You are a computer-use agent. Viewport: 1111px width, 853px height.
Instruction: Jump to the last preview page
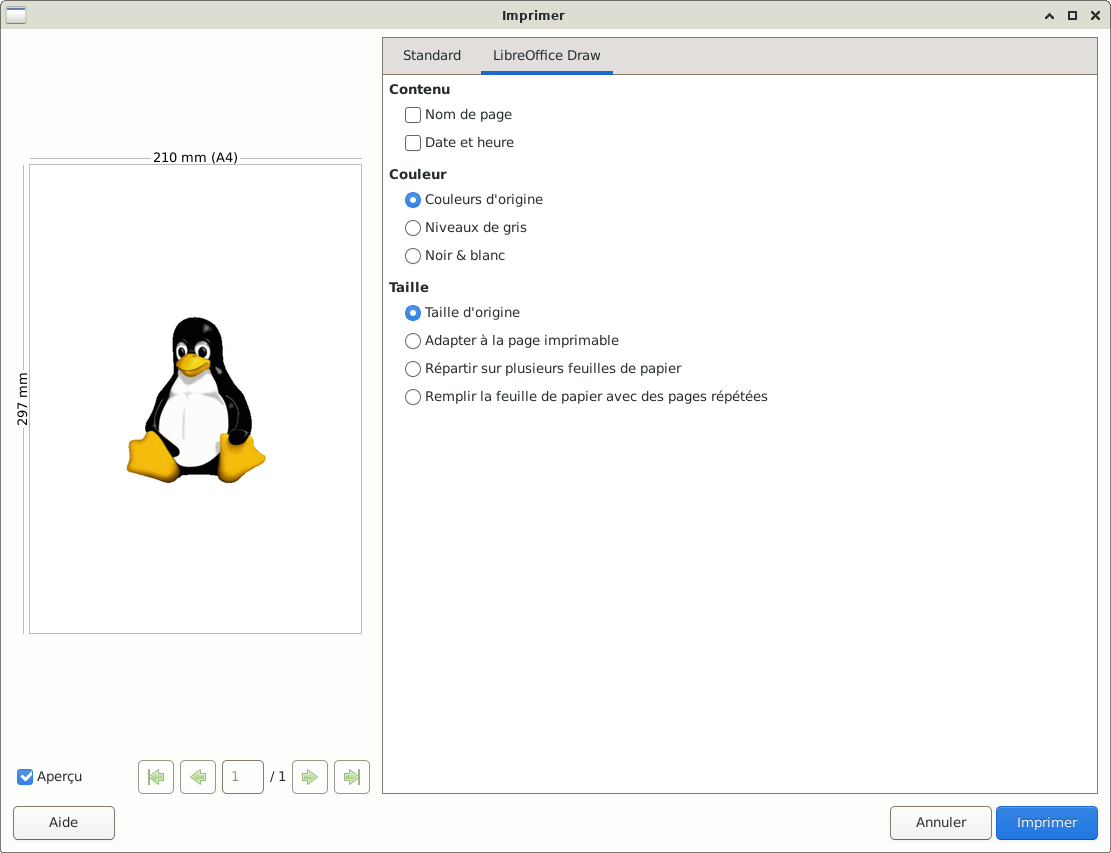pos(352,777)
